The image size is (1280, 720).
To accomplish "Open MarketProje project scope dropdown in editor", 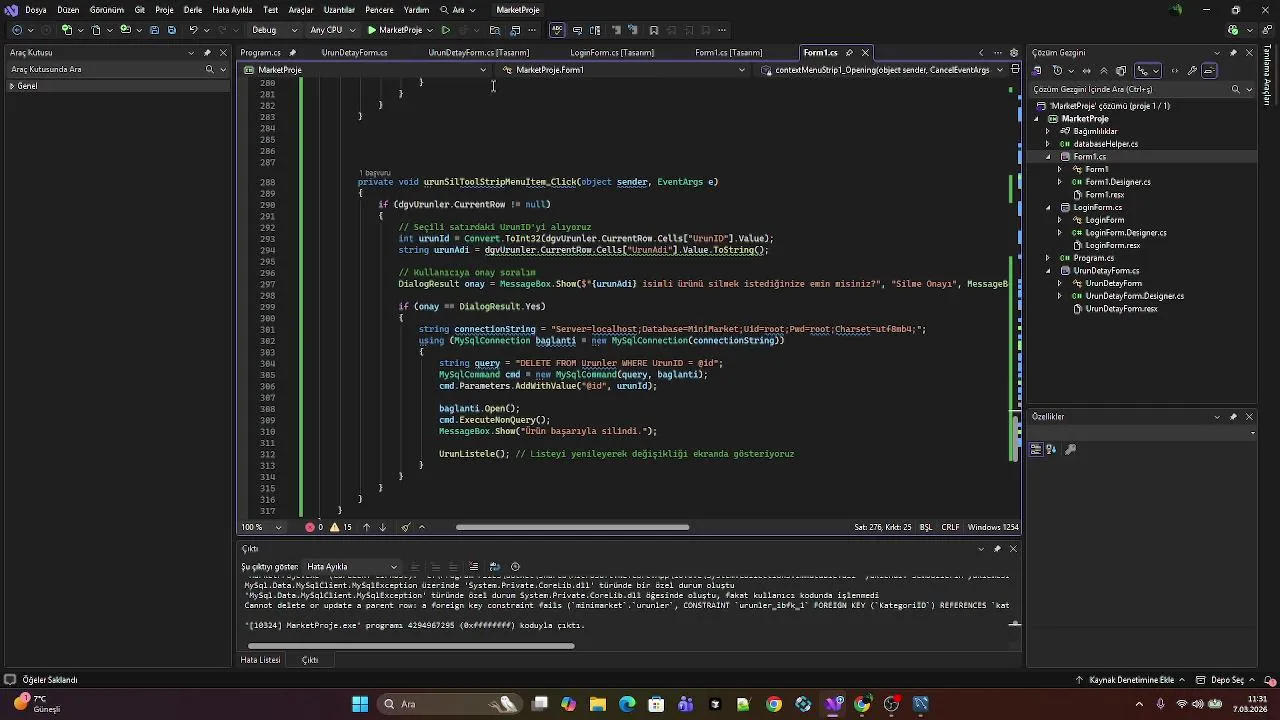I will (x=366, y=70).
